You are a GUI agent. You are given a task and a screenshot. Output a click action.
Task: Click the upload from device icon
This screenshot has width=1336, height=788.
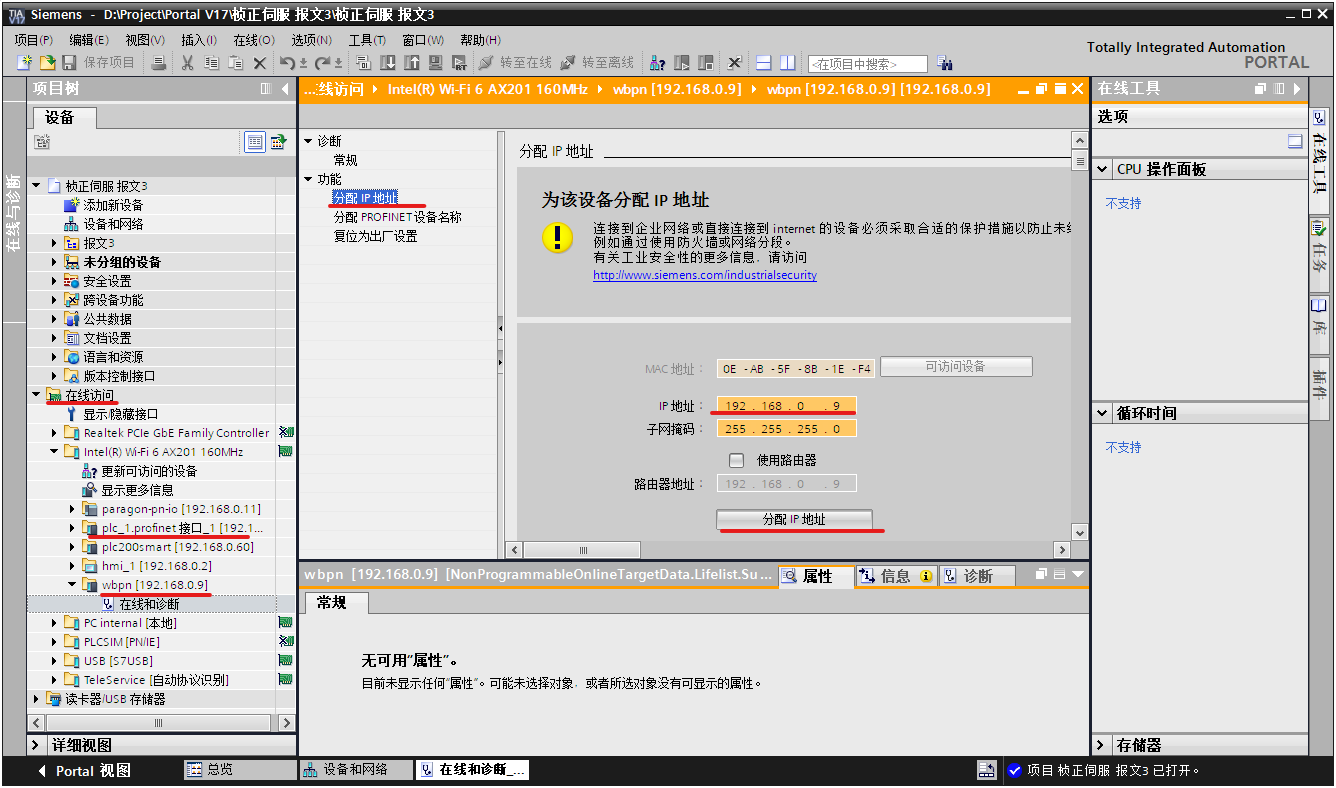(411, 63)
